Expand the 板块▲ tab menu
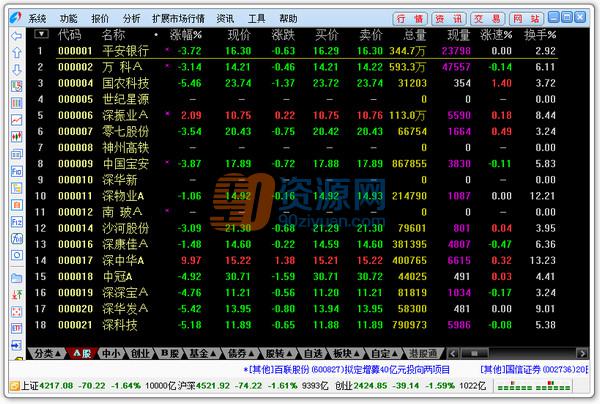 click(346, 354)
